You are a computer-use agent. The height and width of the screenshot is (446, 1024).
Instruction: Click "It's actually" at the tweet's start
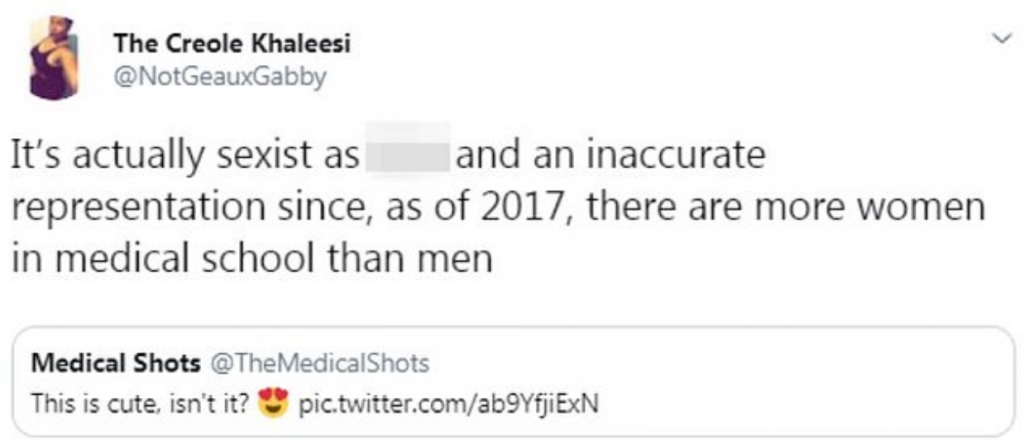pyautogui.click(x=95, y=159)
